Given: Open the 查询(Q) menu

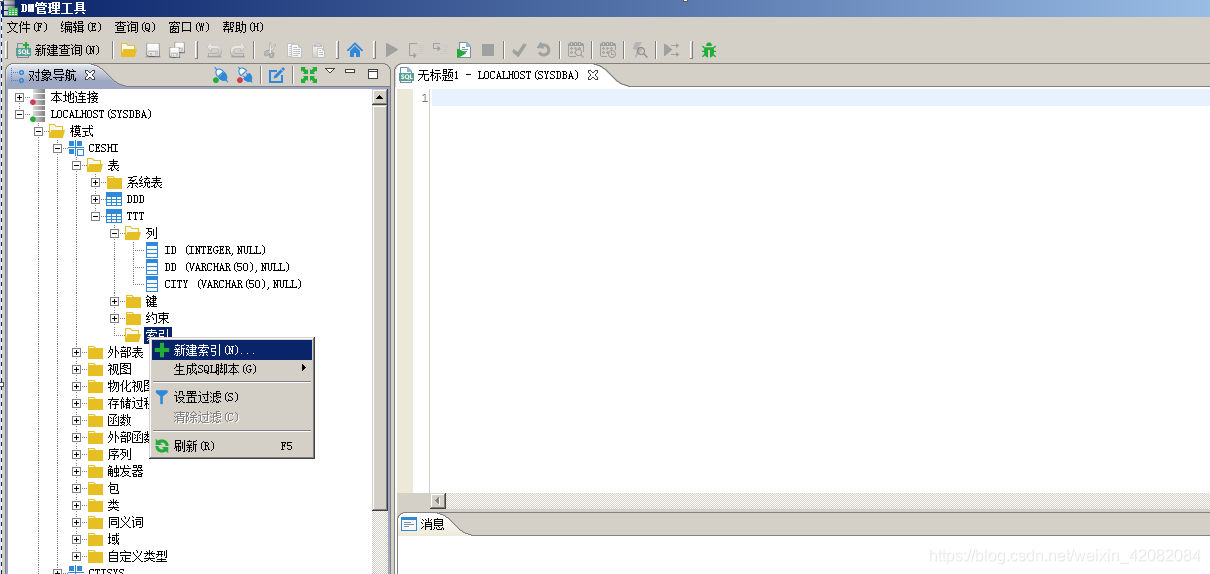Looking at the screenshot, I should [135, 27].
